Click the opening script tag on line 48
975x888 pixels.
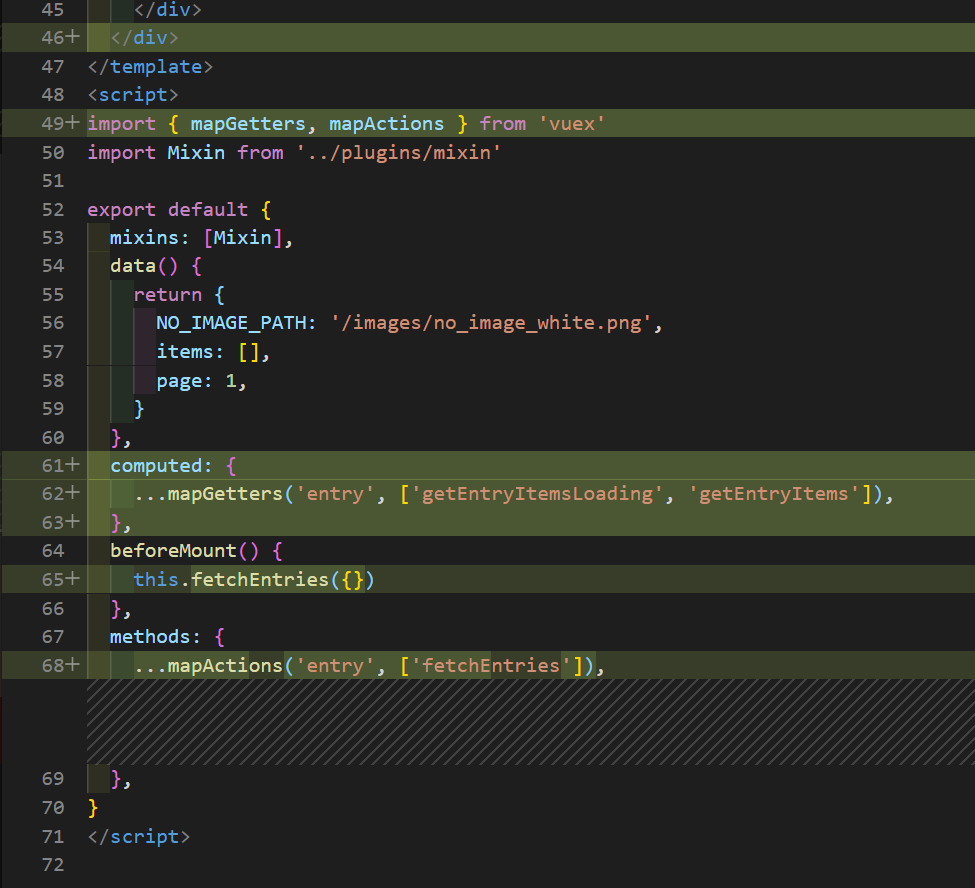132,95
